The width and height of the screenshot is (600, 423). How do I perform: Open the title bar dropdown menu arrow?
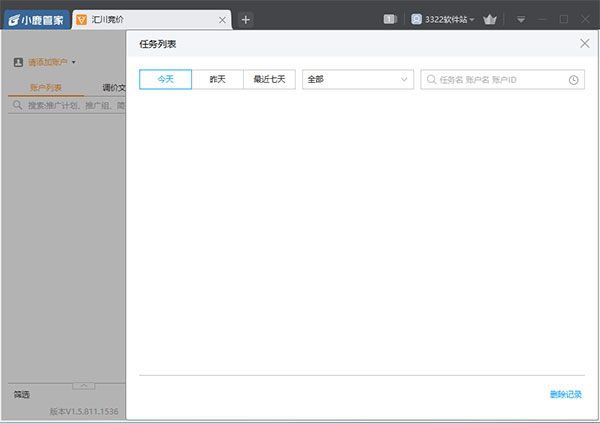(520, 19)
